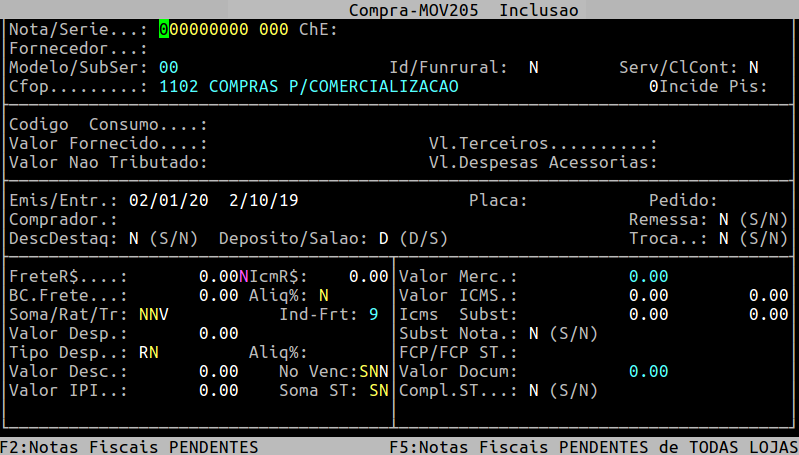799x455 pixels.
Task: Change the Deposito/Salao D/S selection
Action: tap(383, 239)
